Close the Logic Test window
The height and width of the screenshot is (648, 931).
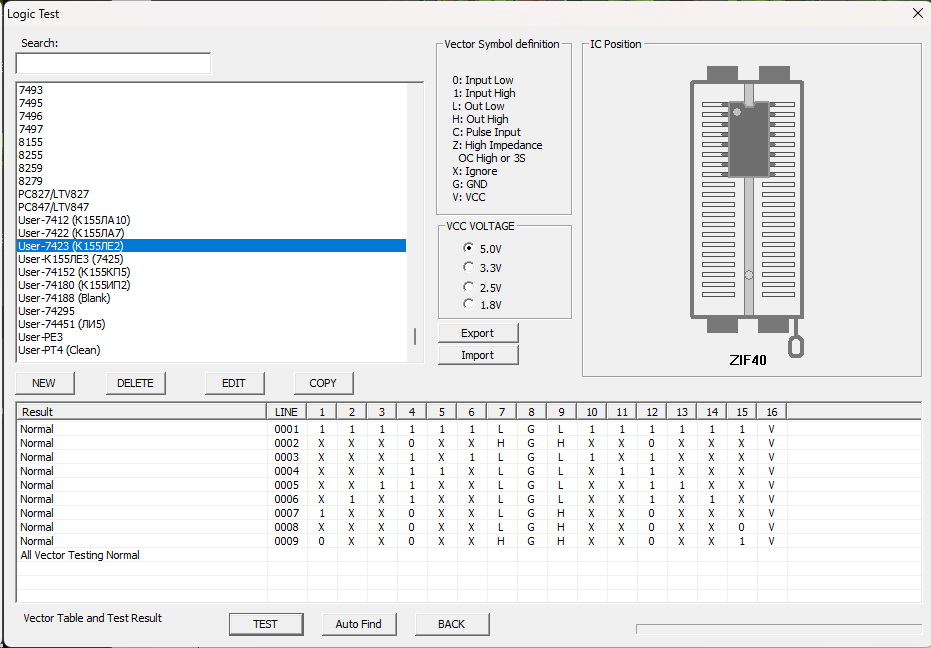point(917,13)
